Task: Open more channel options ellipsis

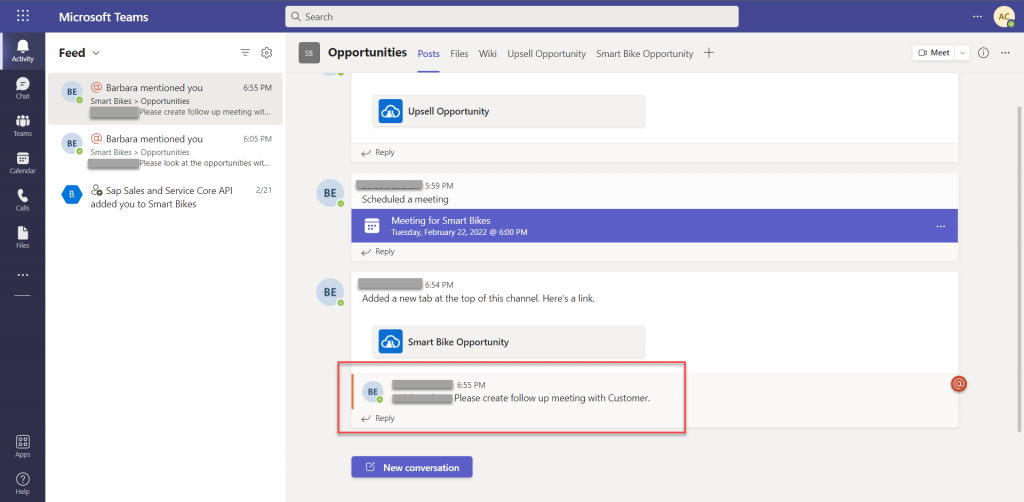Action: 1005,53
